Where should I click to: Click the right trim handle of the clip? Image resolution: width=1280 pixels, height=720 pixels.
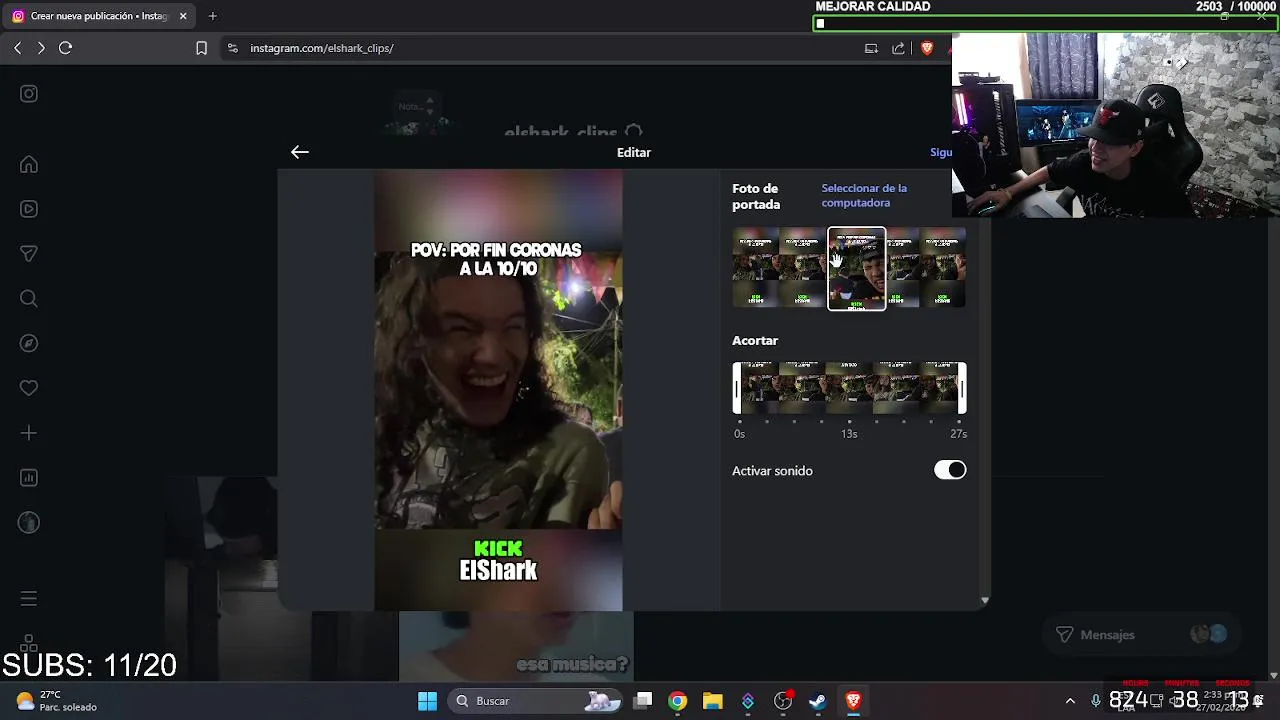click(962, 388)
